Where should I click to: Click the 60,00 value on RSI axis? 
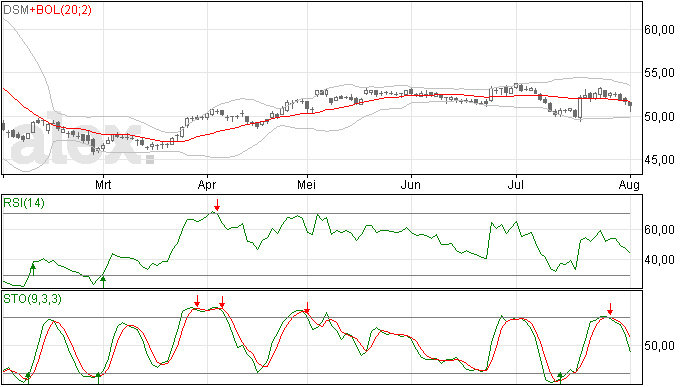point(659,230)
